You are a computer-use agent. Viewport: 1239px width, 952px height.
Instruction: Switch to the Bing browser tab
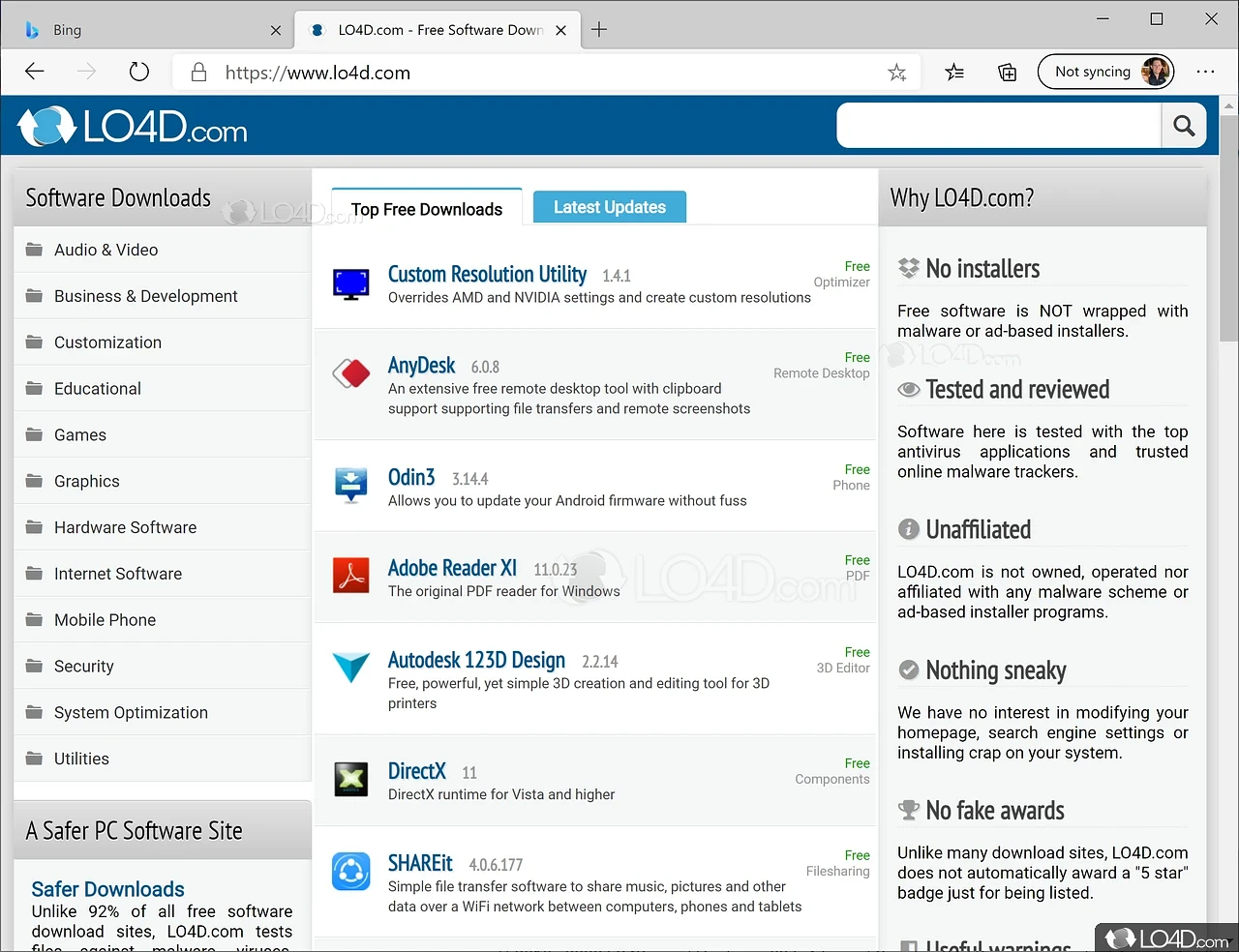point(145,29)
